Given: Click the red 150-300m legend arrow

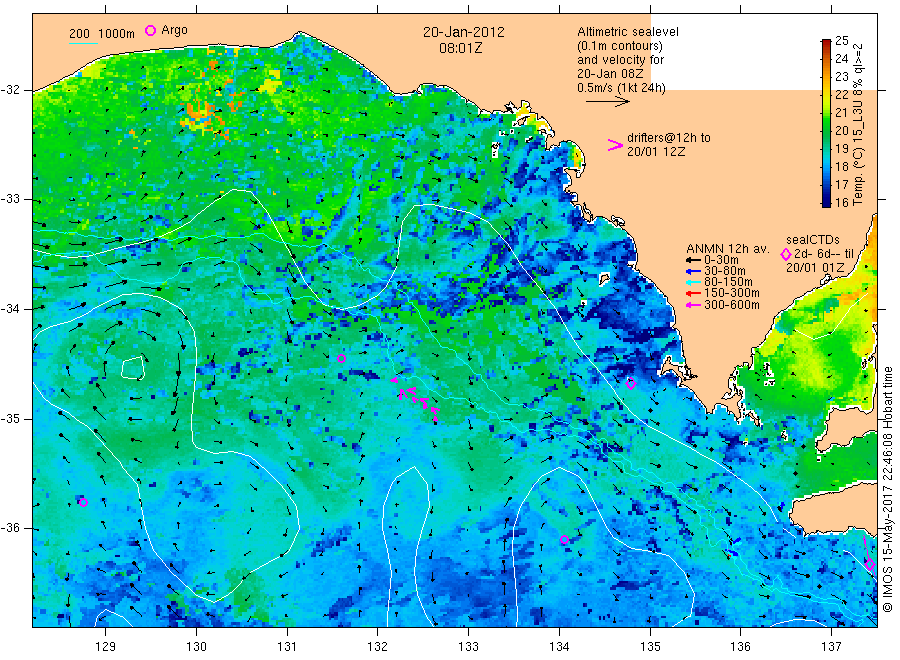Looking at the screenshot, I should 693,293.
